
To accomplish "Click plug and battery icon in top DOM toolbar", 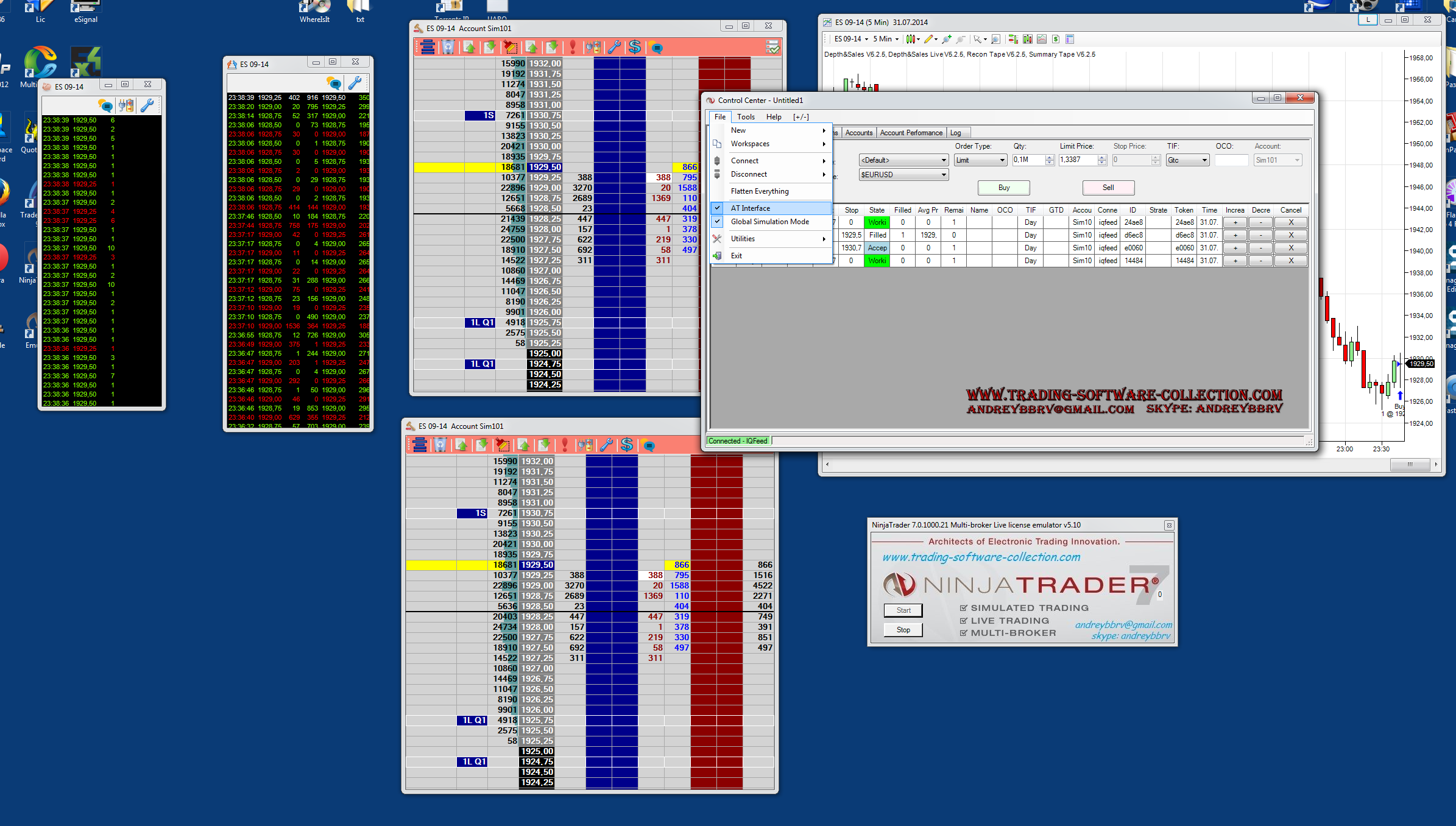I will click(x=593, y=48).
